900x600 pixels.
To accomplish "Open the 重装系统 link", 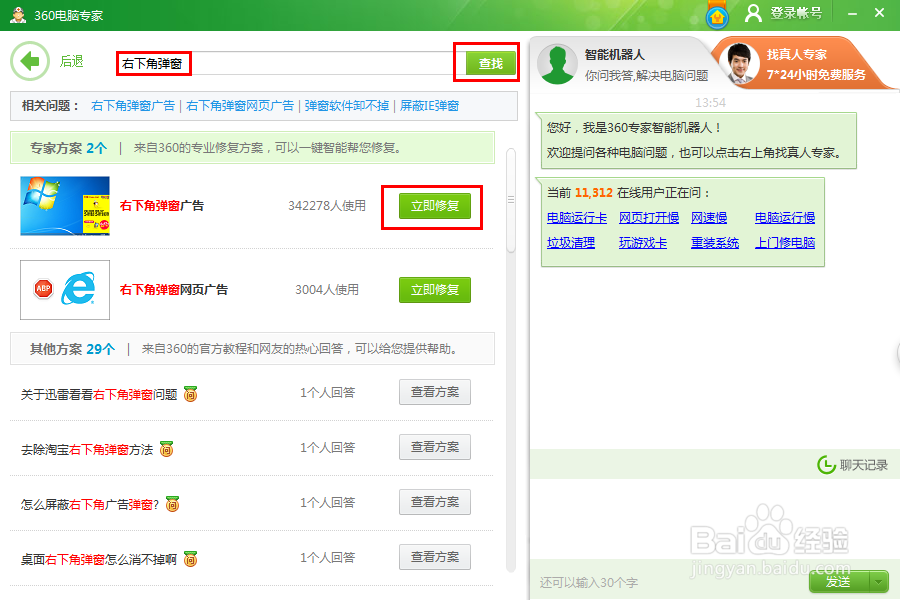I will coord(714,242).
